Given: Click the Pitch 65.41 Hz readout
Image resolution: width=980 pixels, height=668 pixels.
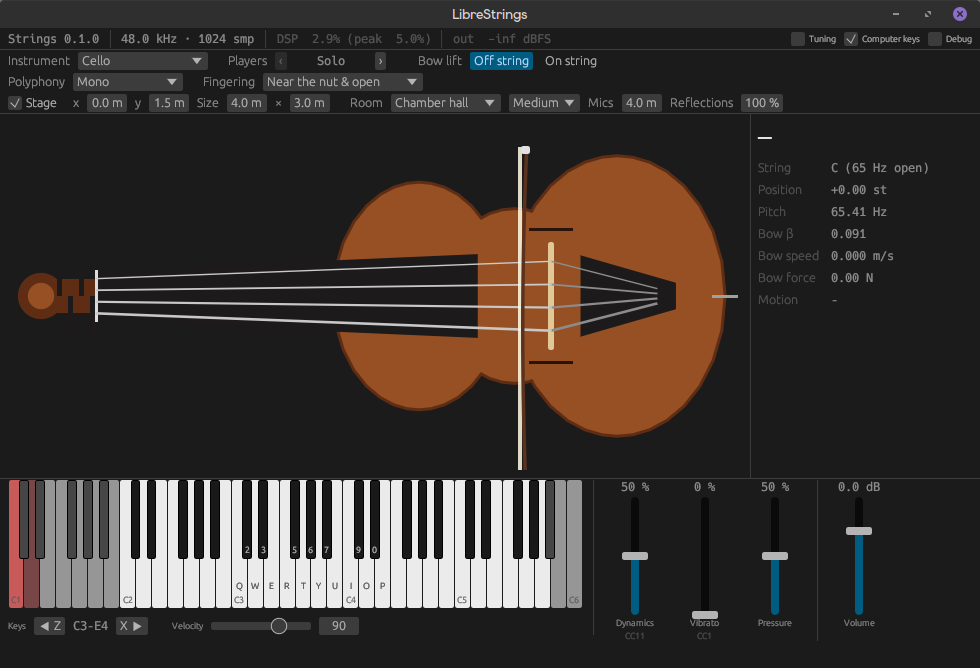Looking at the screenshot, I should point(858,212).
